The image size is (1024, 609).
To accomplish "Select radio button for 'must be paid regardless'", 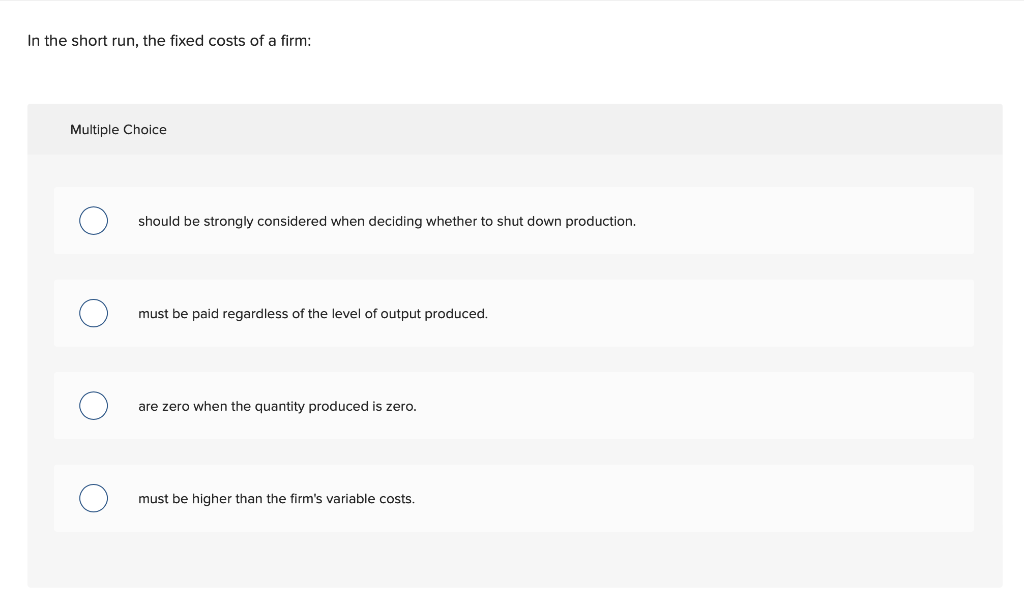I will 93,313.
